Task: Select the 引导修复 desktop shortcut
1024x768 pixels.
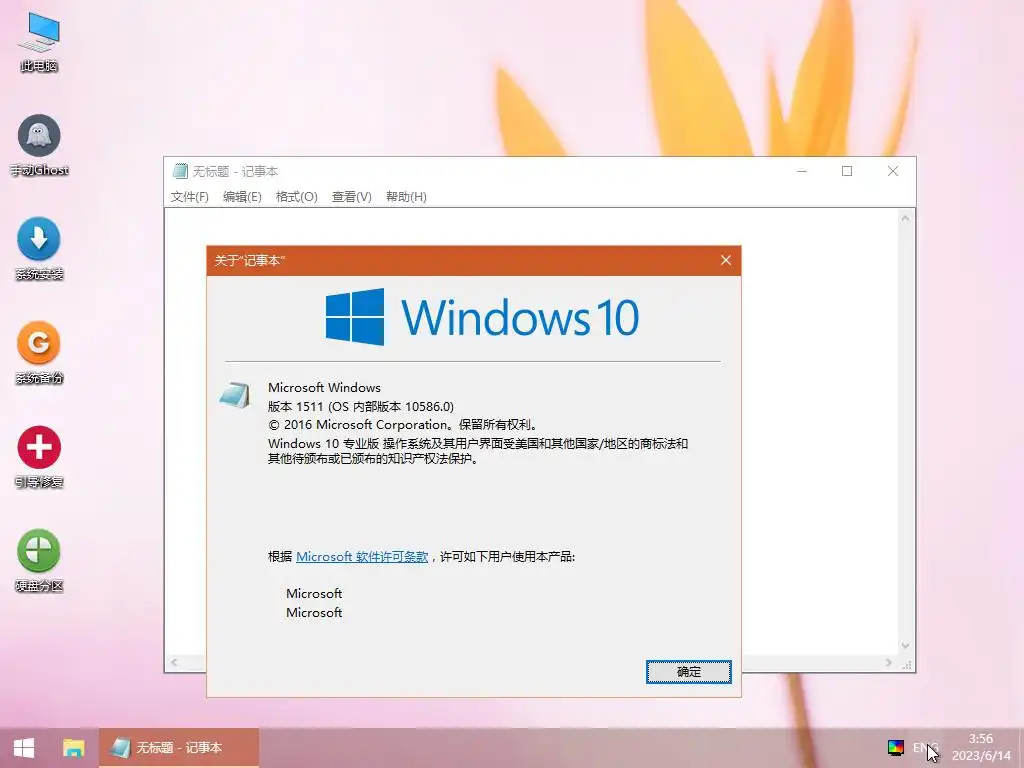Action: [39, 457]
